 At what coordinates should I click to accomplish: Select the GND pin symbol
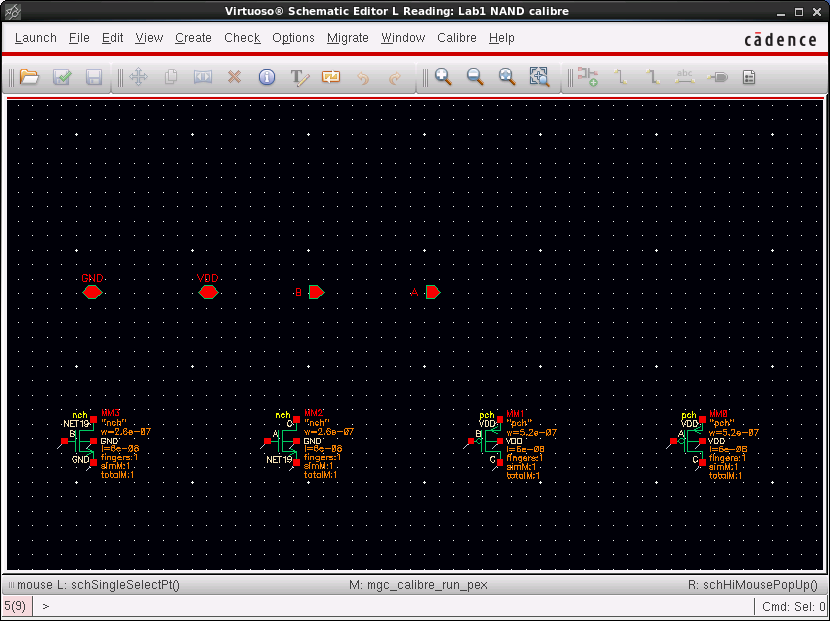92,292
